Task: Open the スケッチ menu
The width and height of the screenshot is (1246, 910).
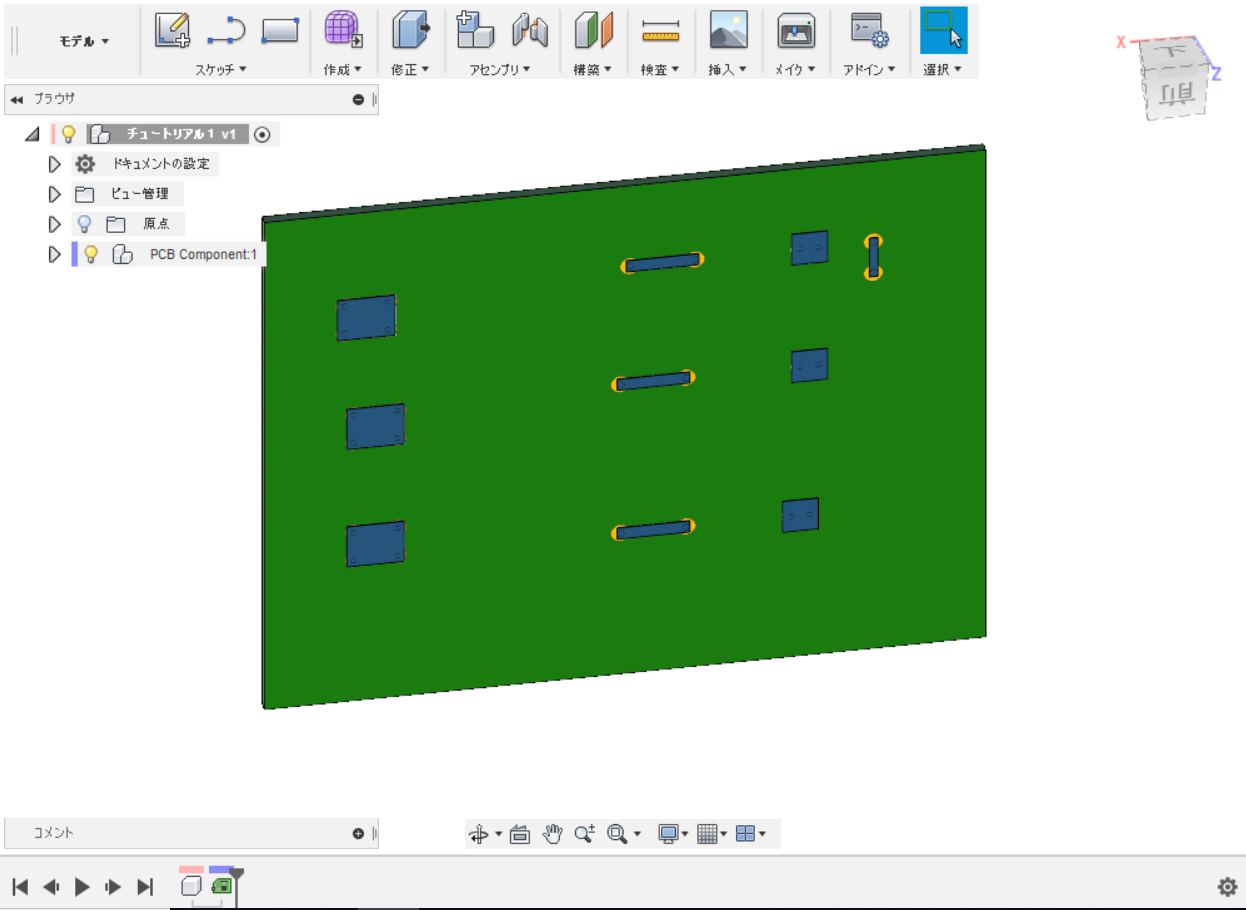Action: 220,69
